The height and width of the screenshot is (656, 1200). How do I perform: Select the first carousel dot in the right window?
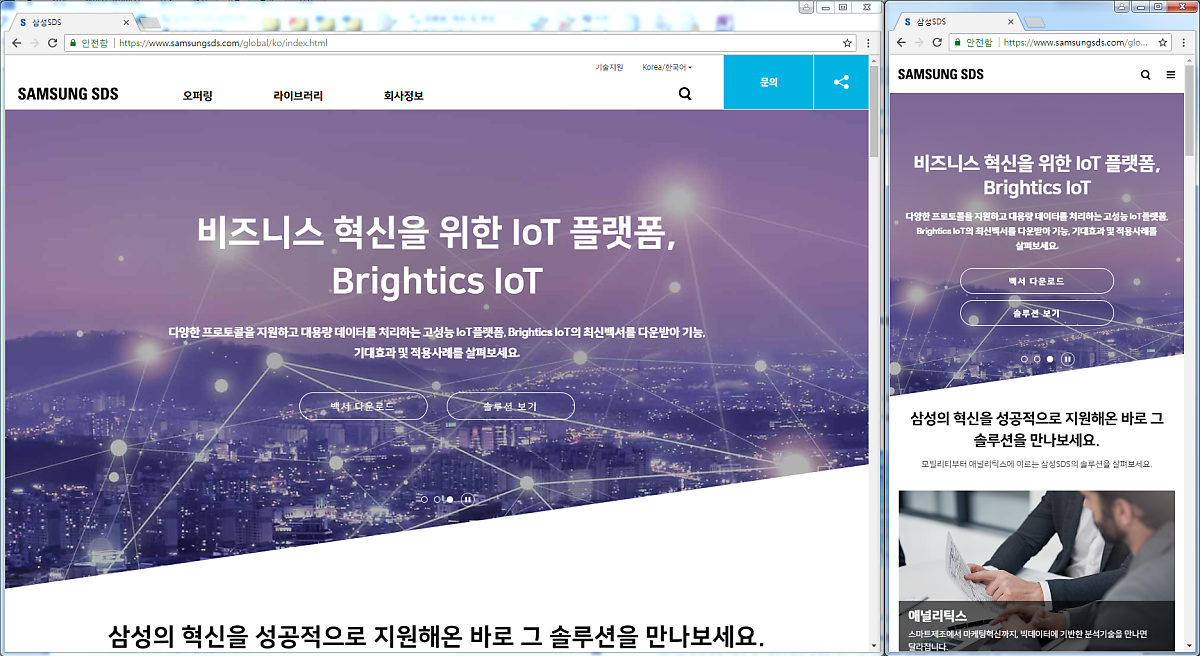[x=1024, y=358]
